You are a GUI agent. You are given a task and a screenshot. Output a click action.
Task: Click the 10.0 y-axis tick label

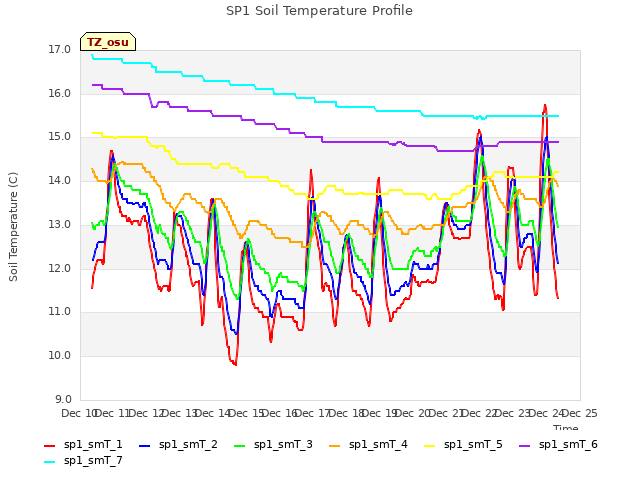pyautogui.click(x=60, y=356)
